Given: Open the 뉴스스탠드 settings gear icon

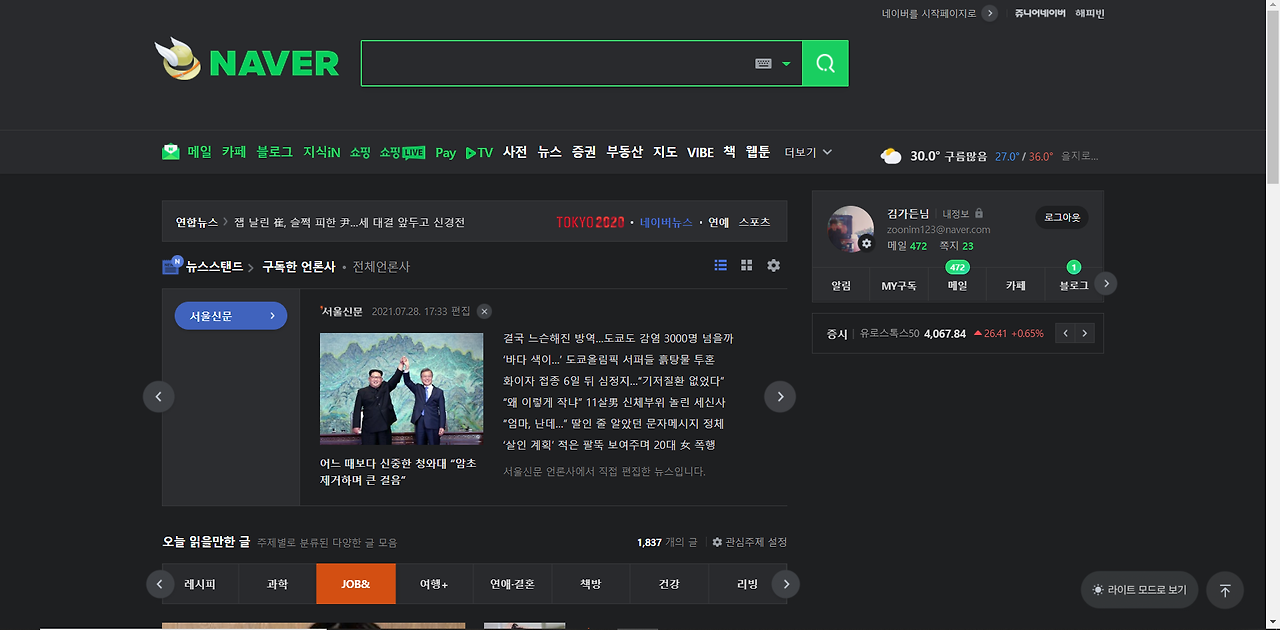Looking at the screenshot, I should (x=772, y=265).
